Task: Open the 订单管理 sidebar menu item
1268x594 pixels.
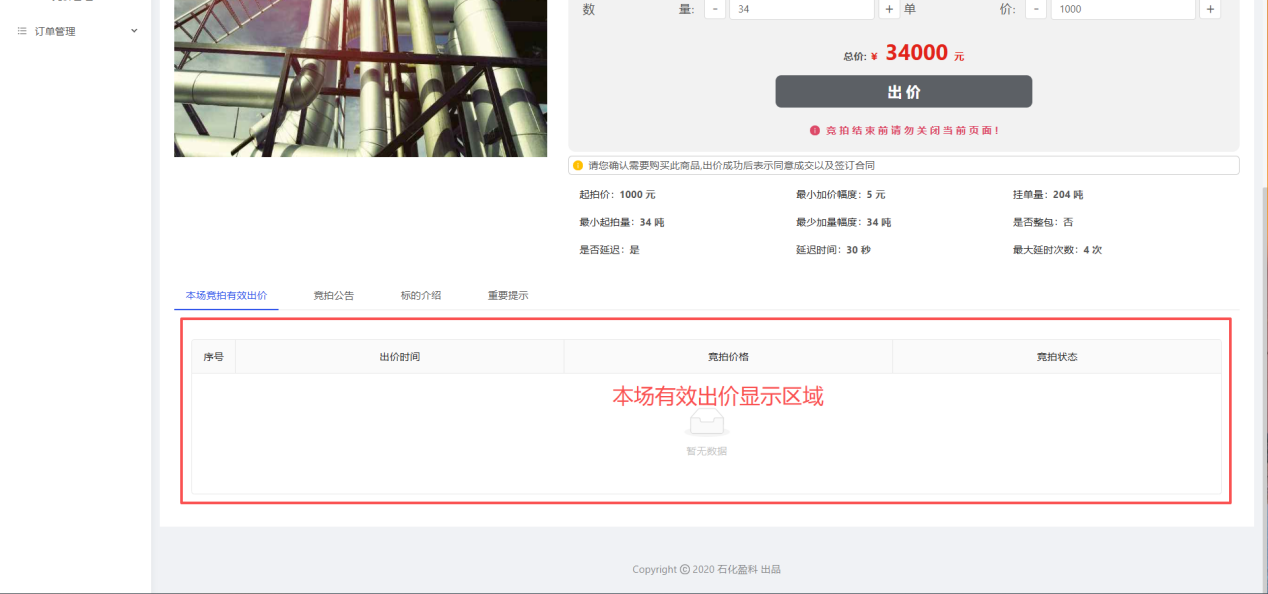Action: click(55, 31)
